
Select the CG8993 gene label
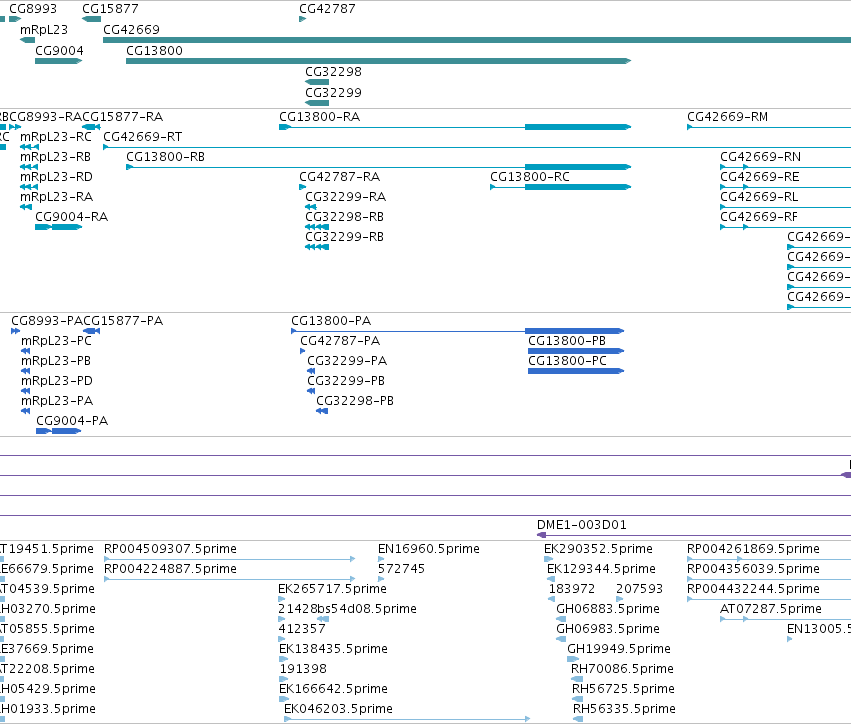click(33, 9)
